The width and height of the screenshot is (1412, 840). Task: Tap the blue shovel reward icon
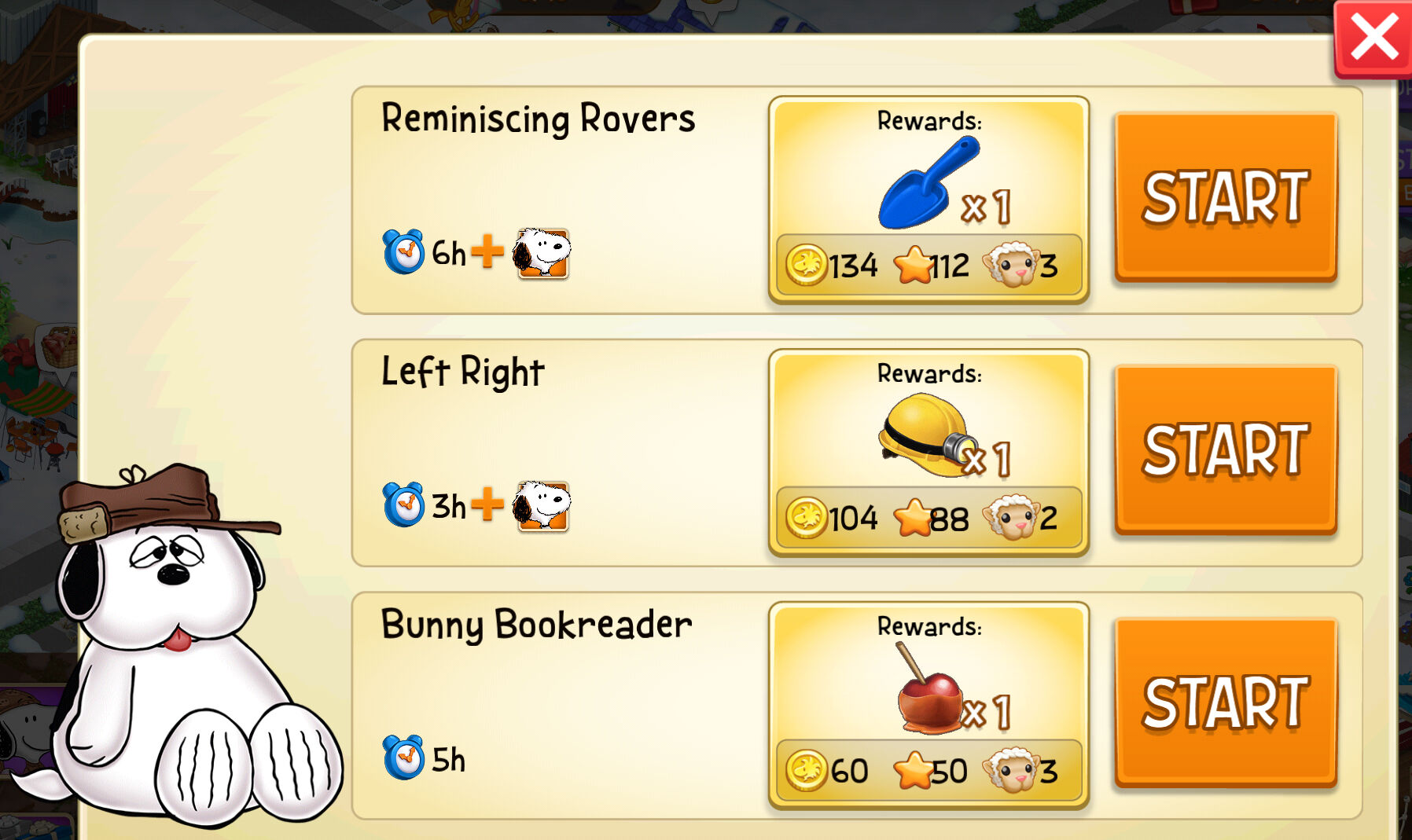[928, 182]
